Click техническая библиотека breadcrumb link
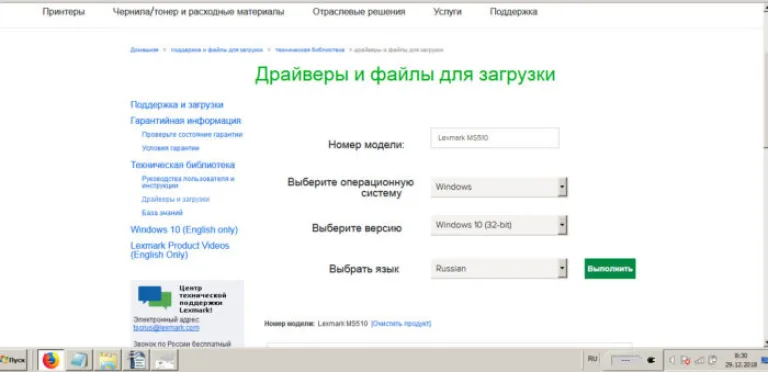Screen dimensions: 768x372 (310, 50)
